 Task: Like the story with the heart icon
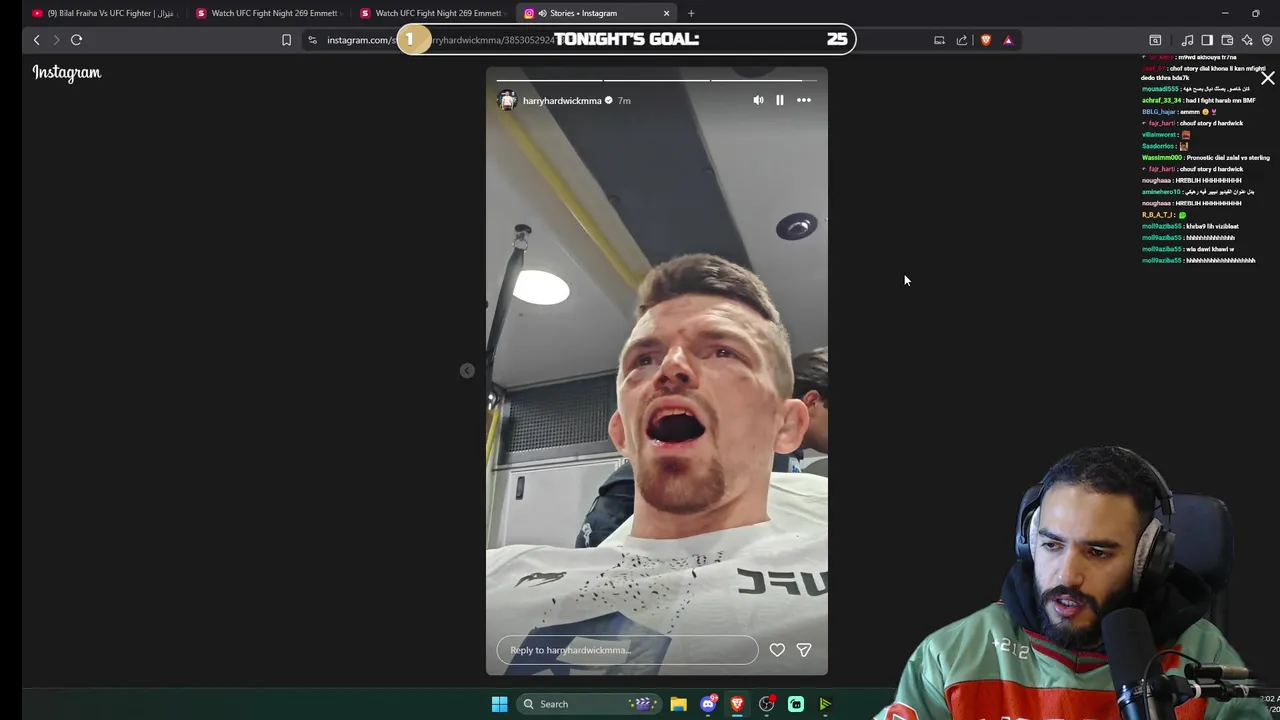point(777,650)
